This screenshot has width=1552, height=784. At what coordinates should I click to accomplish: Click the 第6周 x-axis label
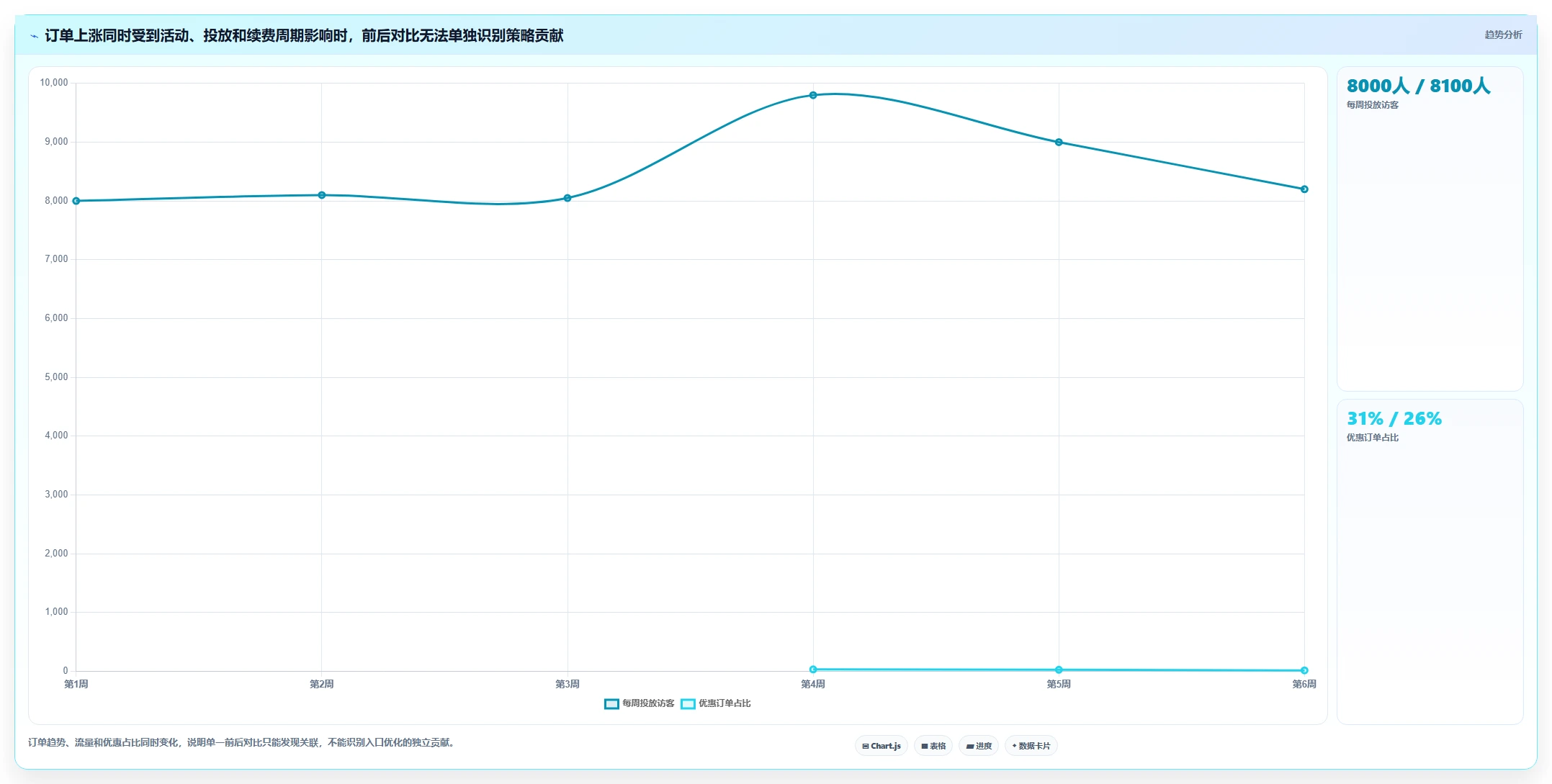1304,684
